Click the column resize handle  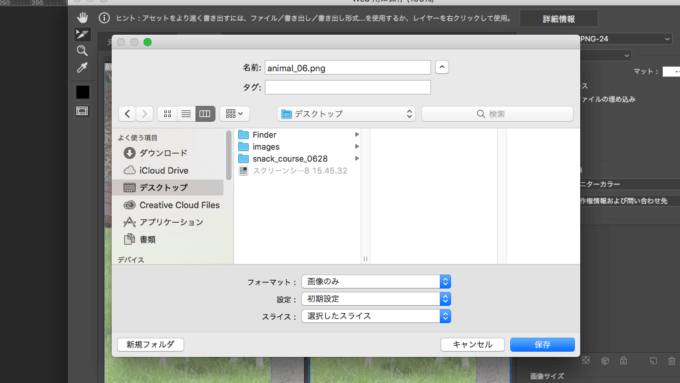(366, 259)
